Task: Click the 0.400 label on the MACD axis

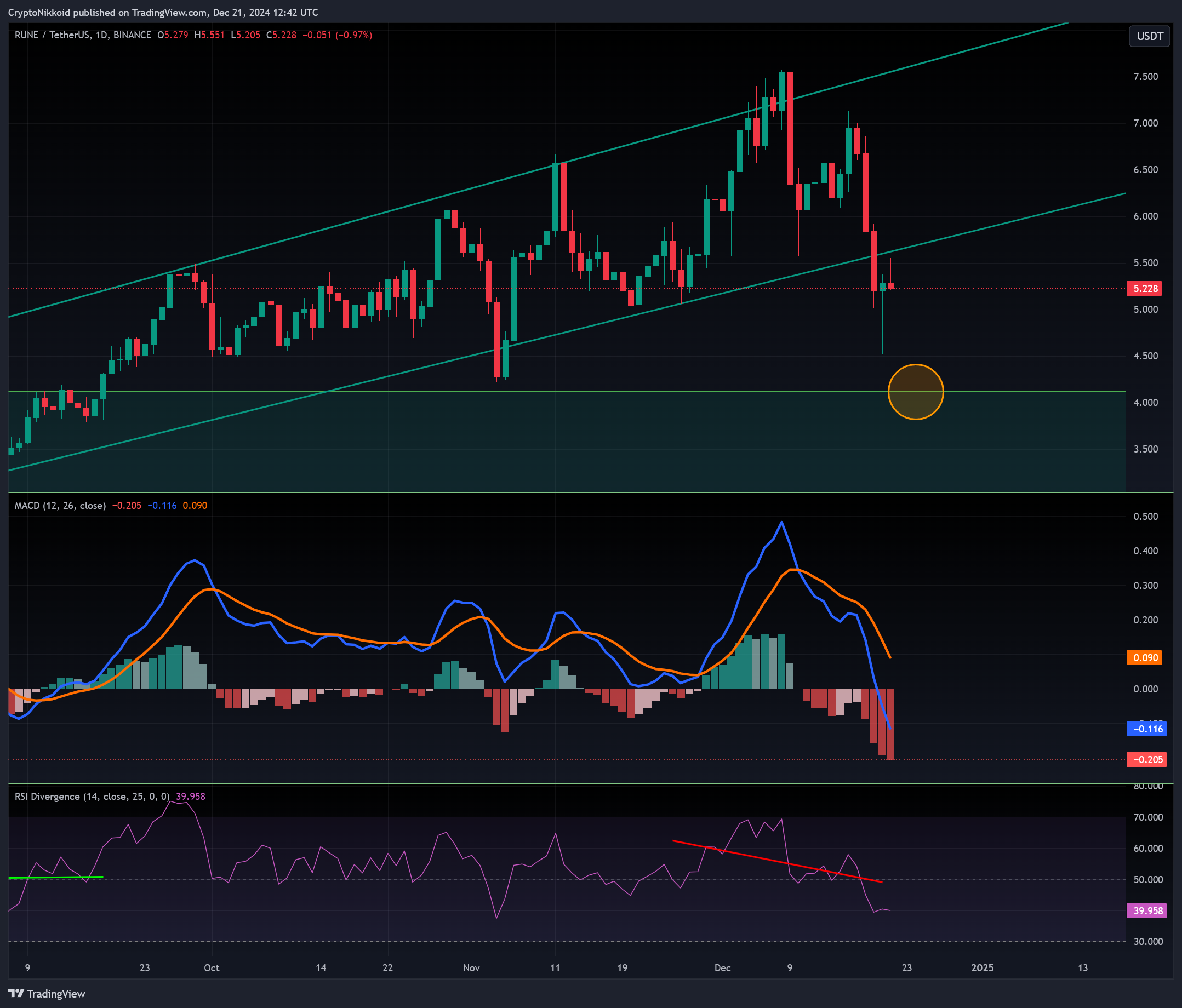Action: (x=1145, y=551)
